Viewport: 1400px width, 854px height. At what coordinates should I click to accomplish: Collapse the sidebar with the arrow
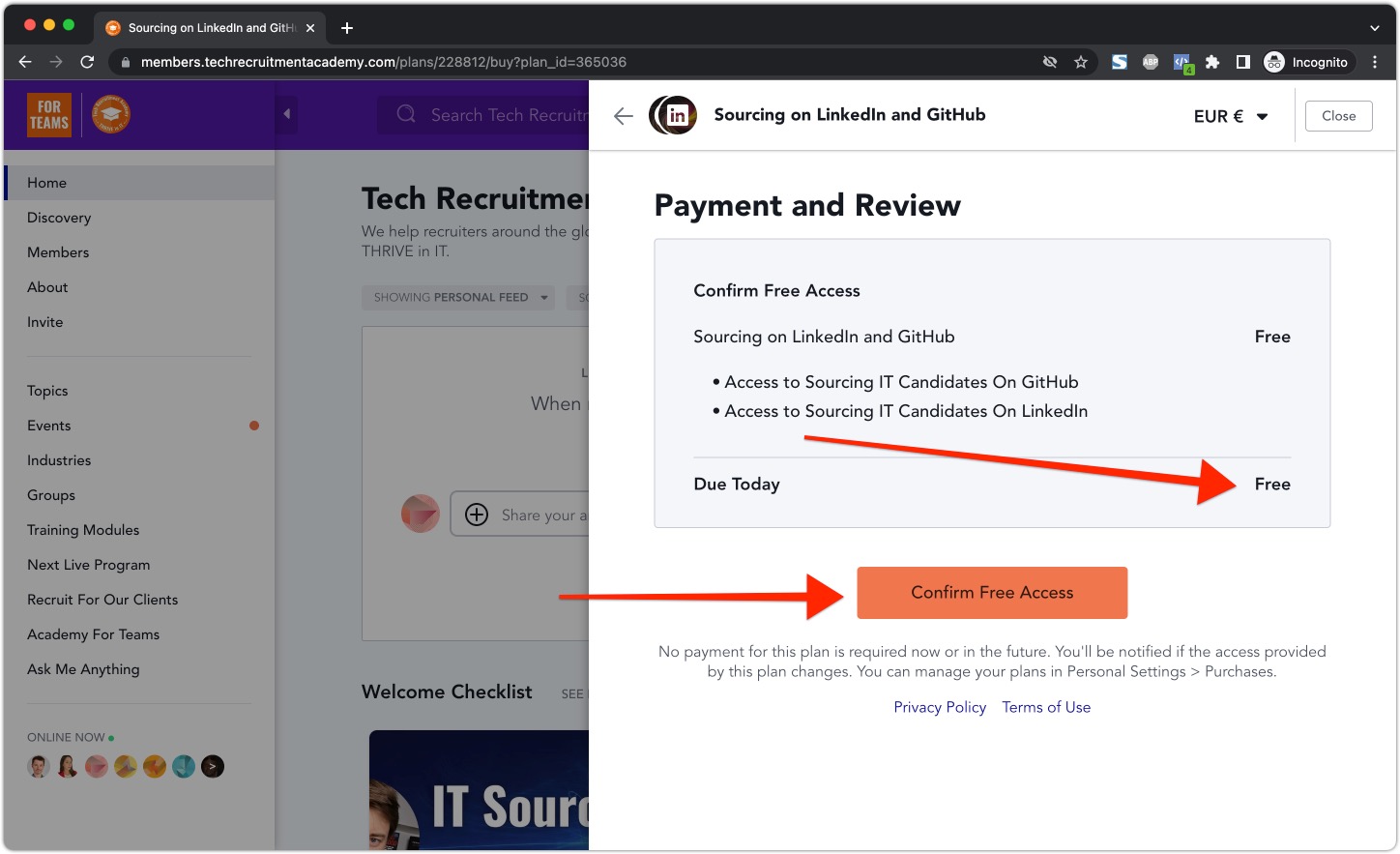tap(286, 114)
